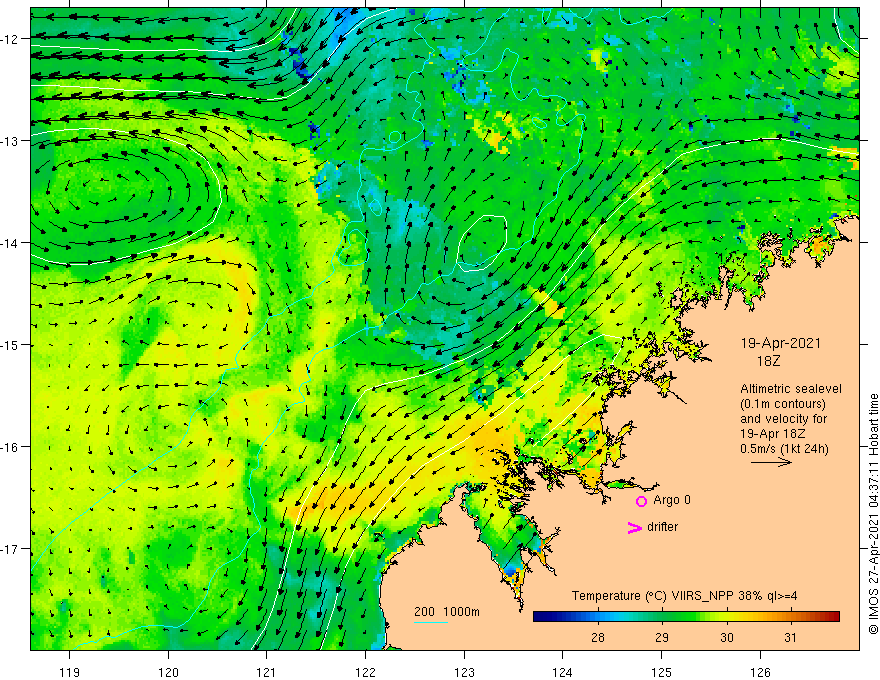The height and width of the screenshot is (680, 880).
Task: Click the 'drifter' legend label
Action: (662, 527)
